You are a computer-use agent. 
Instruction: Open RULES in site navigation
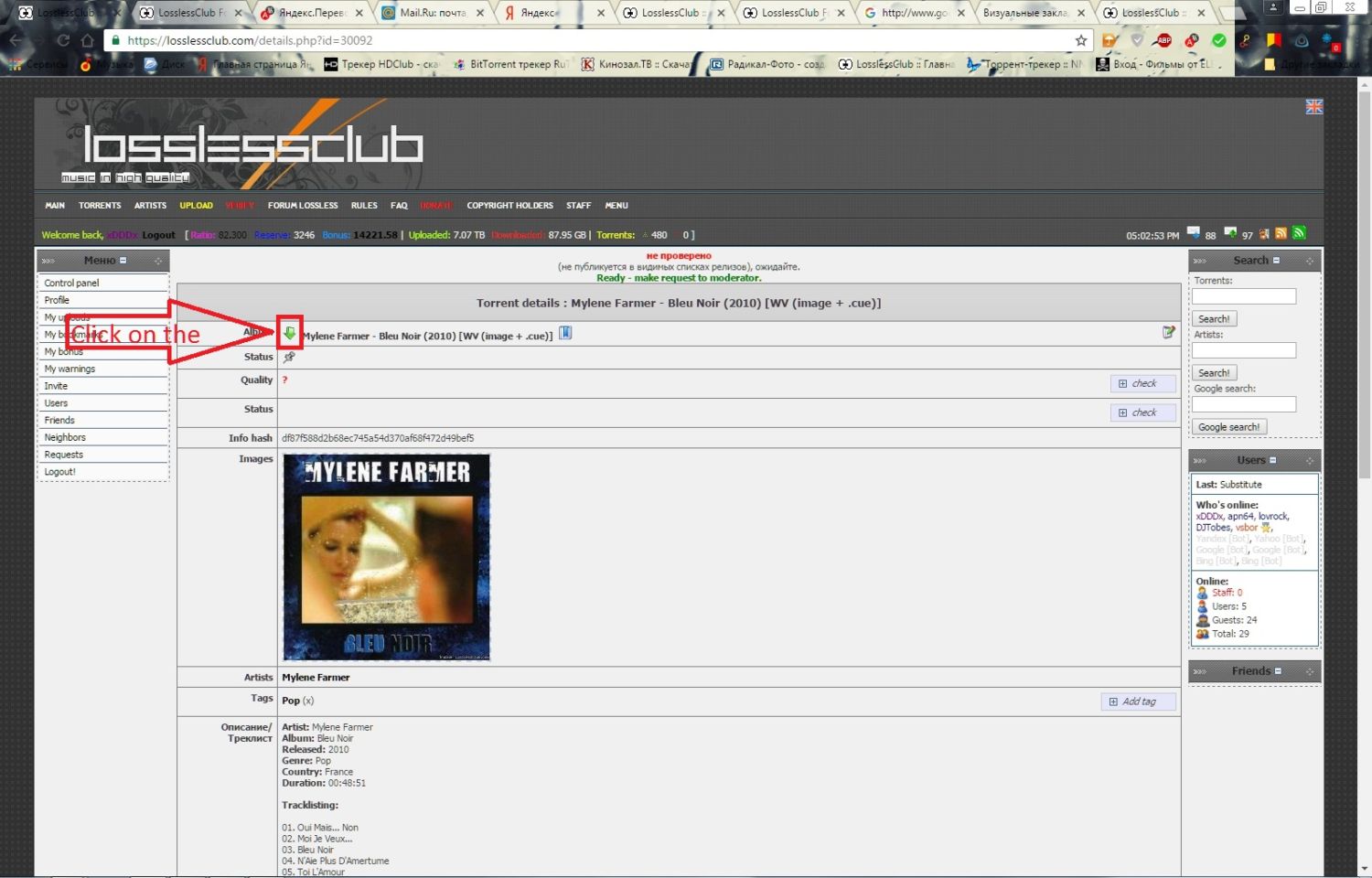pyautogui.click(x=364, y=206)
